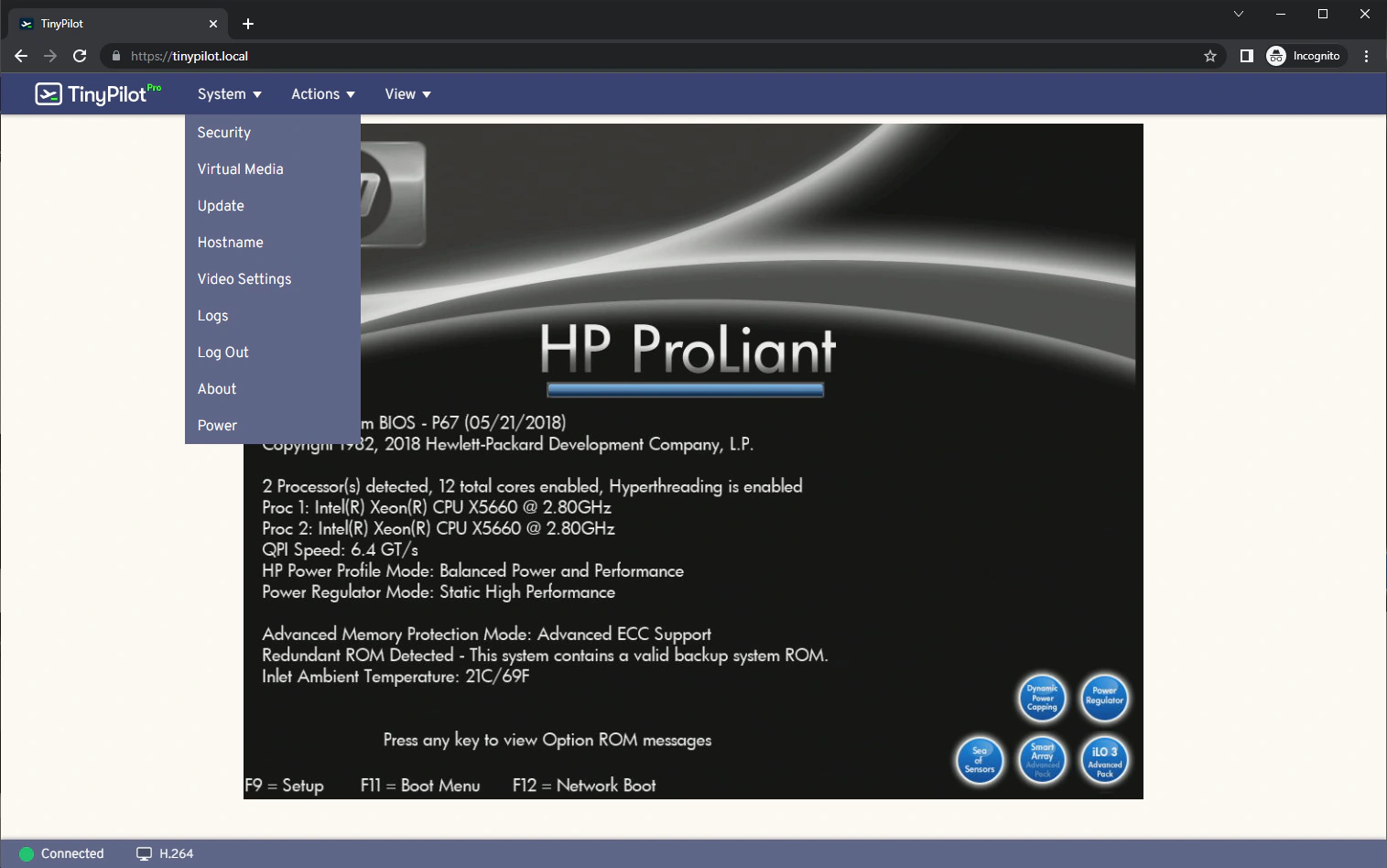Bookmark this page with the star icon
Viewport: 1387px width, 868px height.
click(1210, 56)
